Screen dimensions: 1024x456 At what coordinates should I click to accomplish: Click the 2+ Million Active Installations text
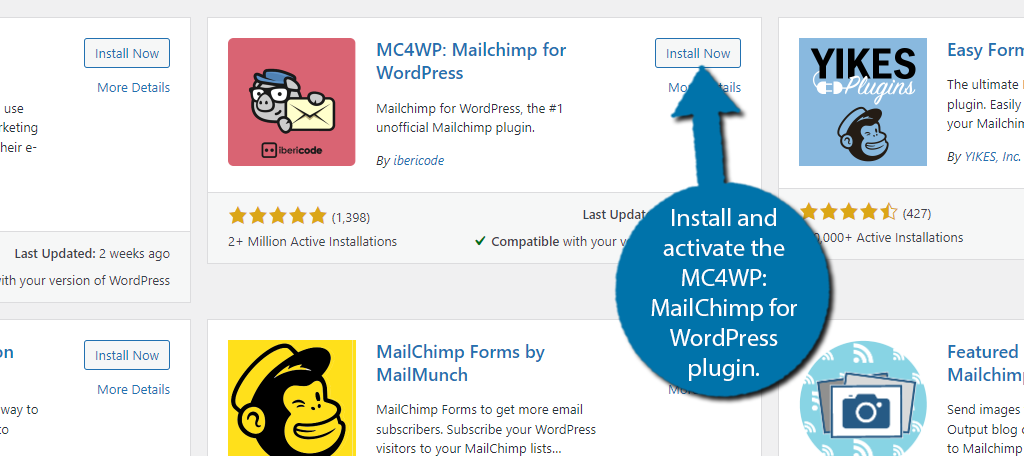coord(312,241)
